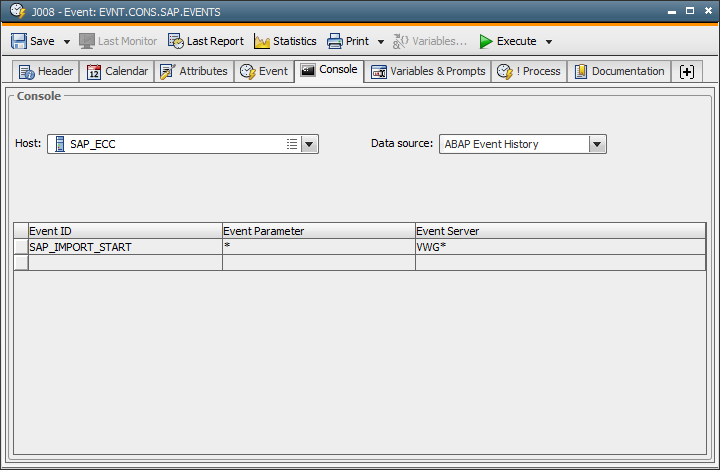Screen dimensions: 720x470
Task: Click the [+] add tab button
Action: point(687,72)
